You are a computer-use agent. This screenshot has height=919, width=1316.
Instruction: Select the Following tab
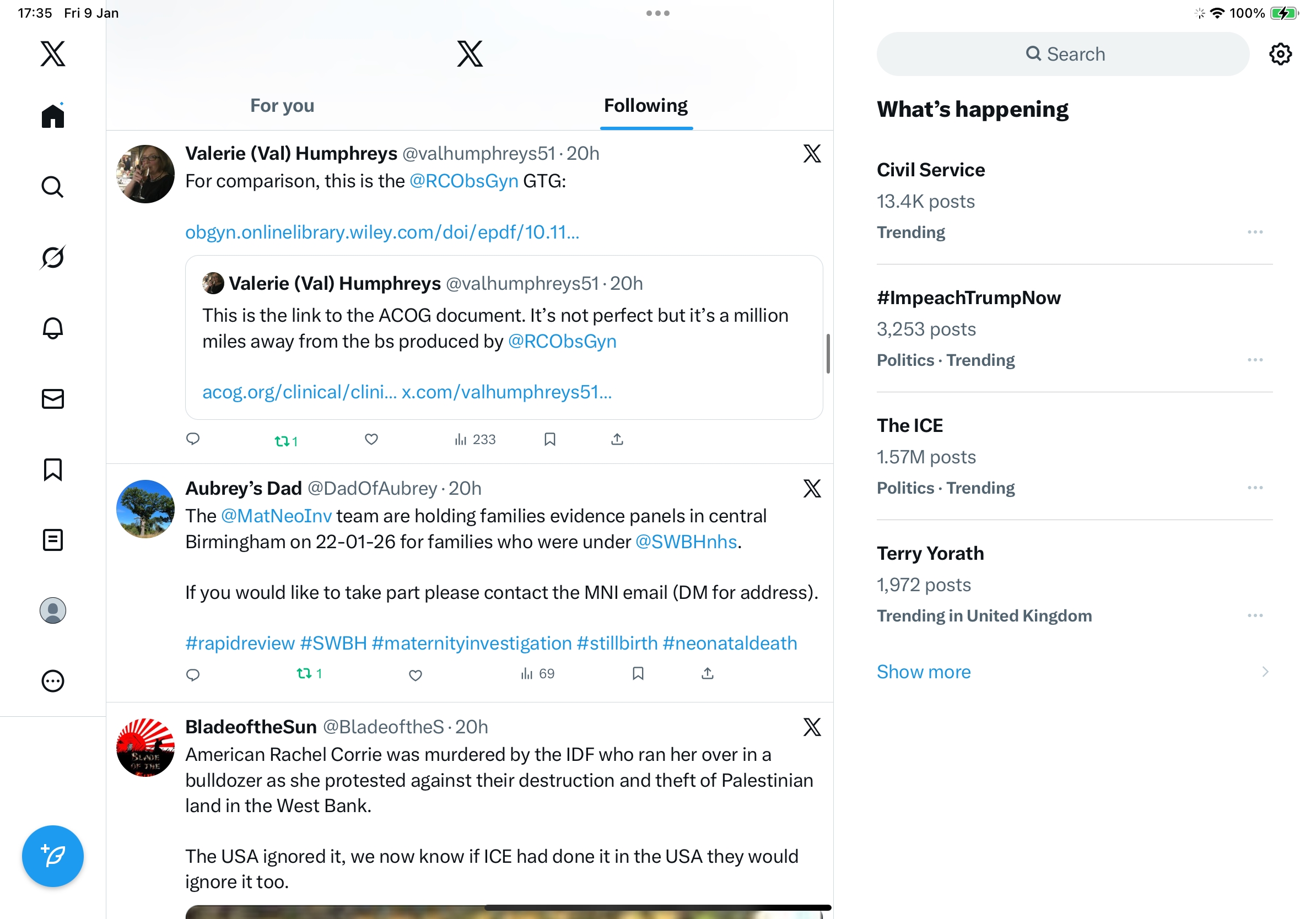[x=645, y=106]
